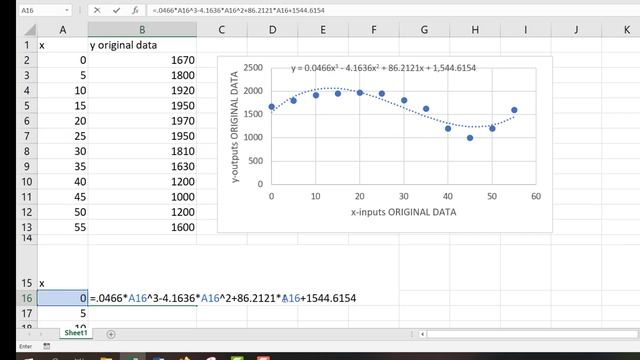
Task: Select row 17 header
Action: point(27,313)
